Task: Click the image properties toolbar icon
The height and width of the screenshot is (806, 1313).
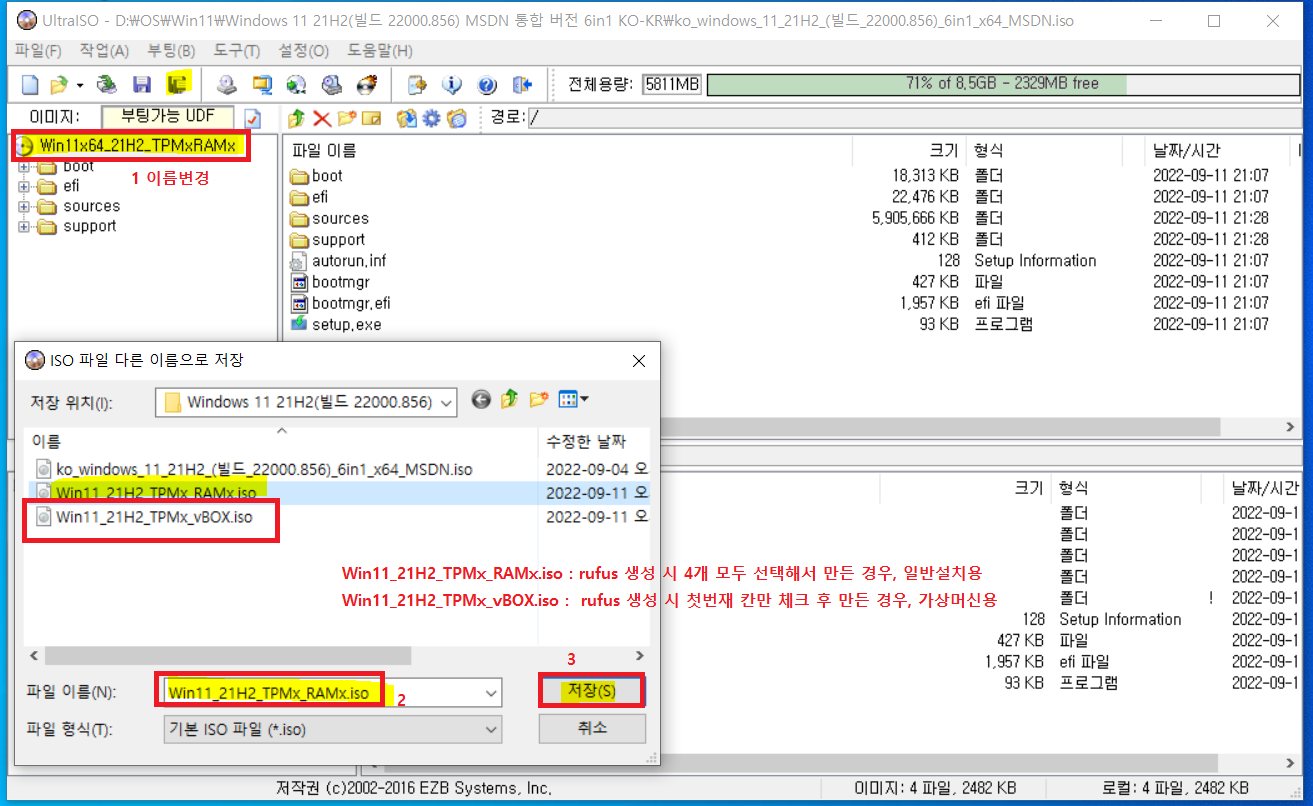Action: click(416, 85)
